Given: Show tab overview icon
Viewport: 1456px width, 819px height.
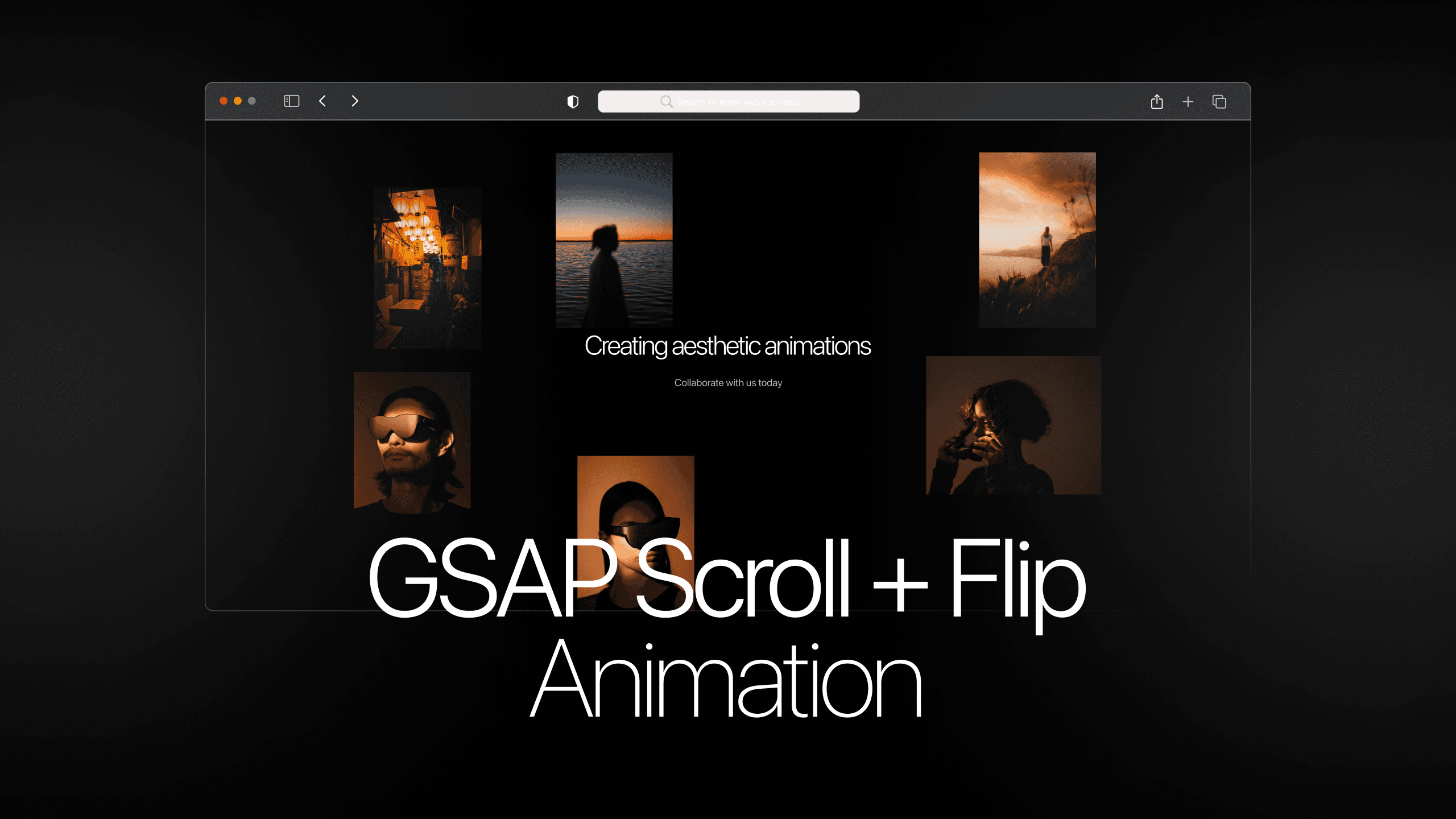Looking at the screenshot, I should coord(1219,102).
